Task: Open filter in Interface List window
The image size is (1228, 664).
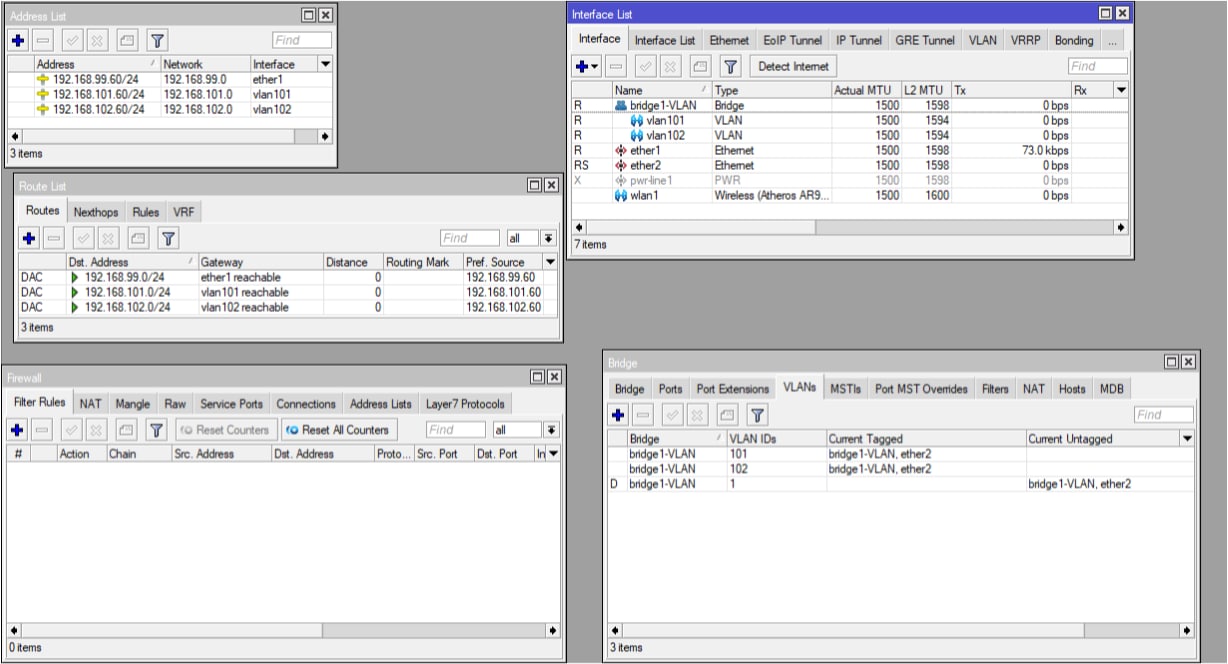Action: pyautogui.click(x=731, y=66)
